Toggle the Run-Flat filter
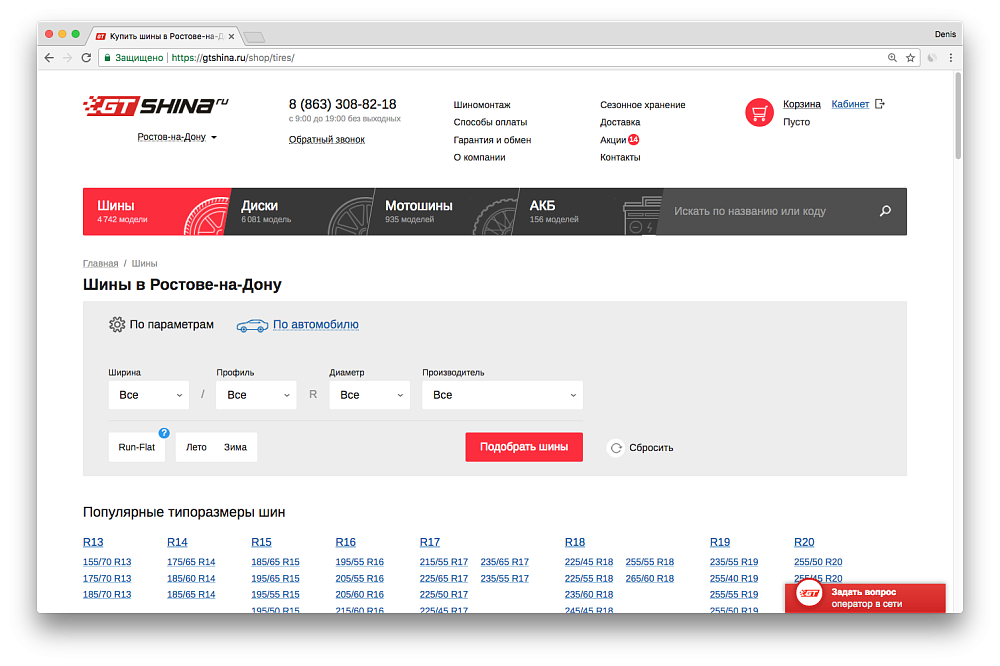Image resolution: width=1000 pixels, height=666 pixels. pyautogui.click(x=136, y=447)
